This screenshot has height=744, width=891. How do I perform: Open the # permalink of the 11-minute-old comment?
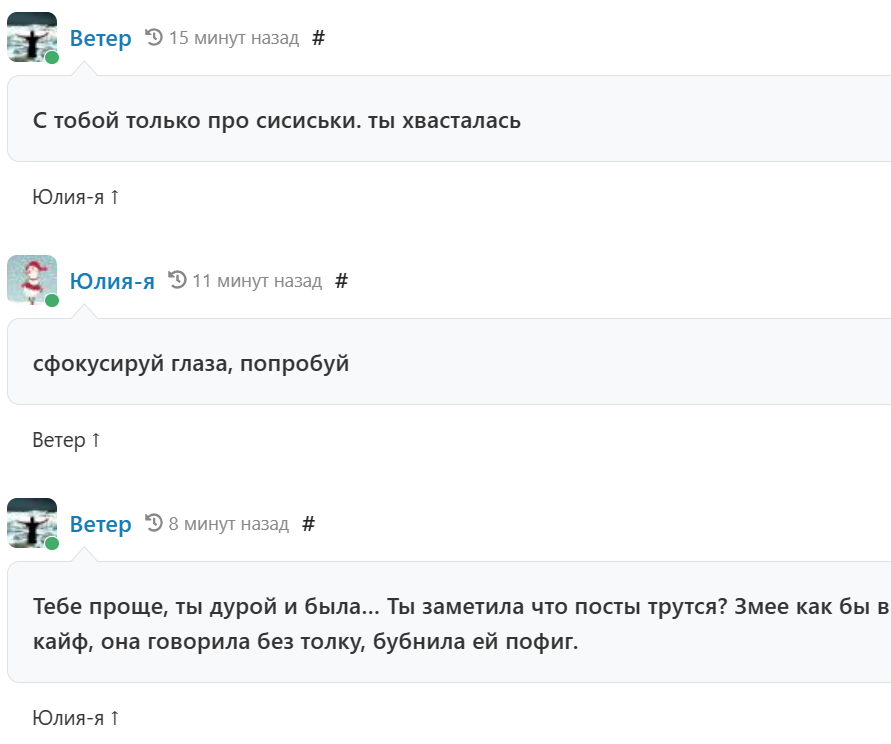342,281
